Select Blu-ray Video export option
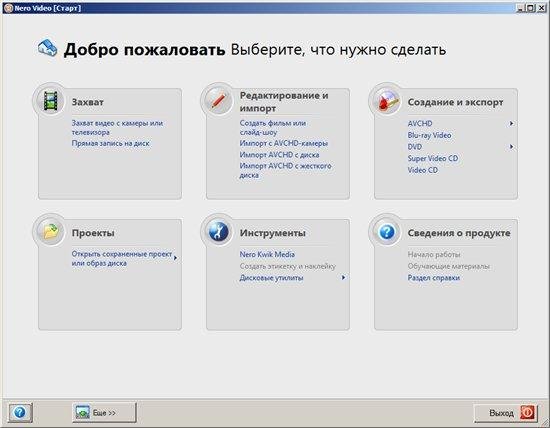The width and height of the screenshot is (550, 428). pyautogui.click(x=429, y=135)
